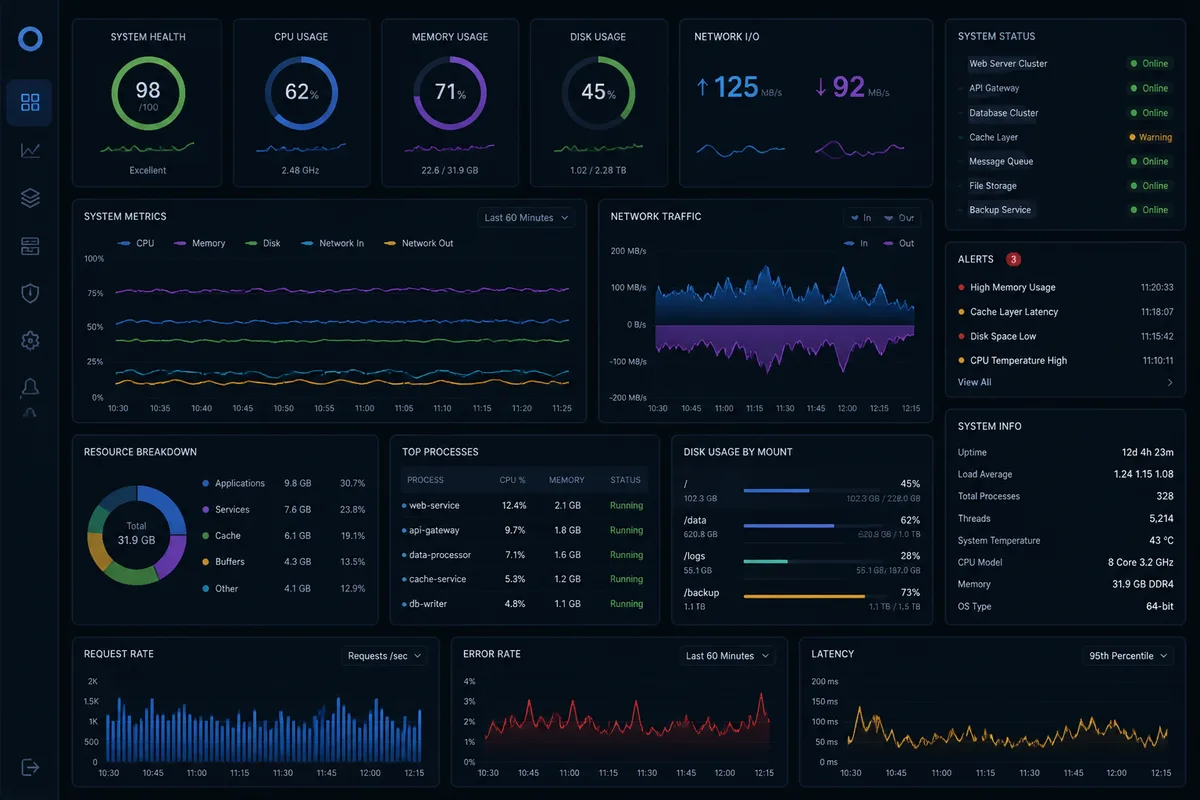Click the /backup disk usage bar
This screenshot has height=800, width=1200.
832,596
